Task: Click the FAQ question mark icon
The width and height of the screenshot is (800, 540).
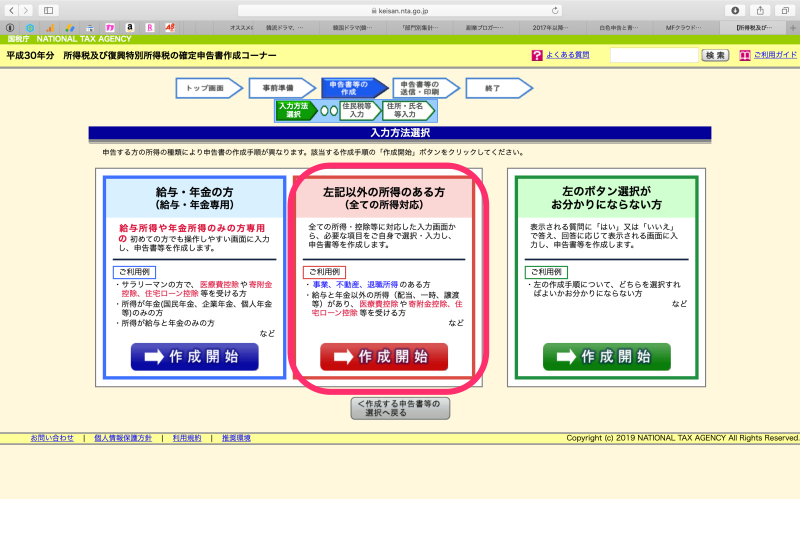Action: tap(537, 56)
